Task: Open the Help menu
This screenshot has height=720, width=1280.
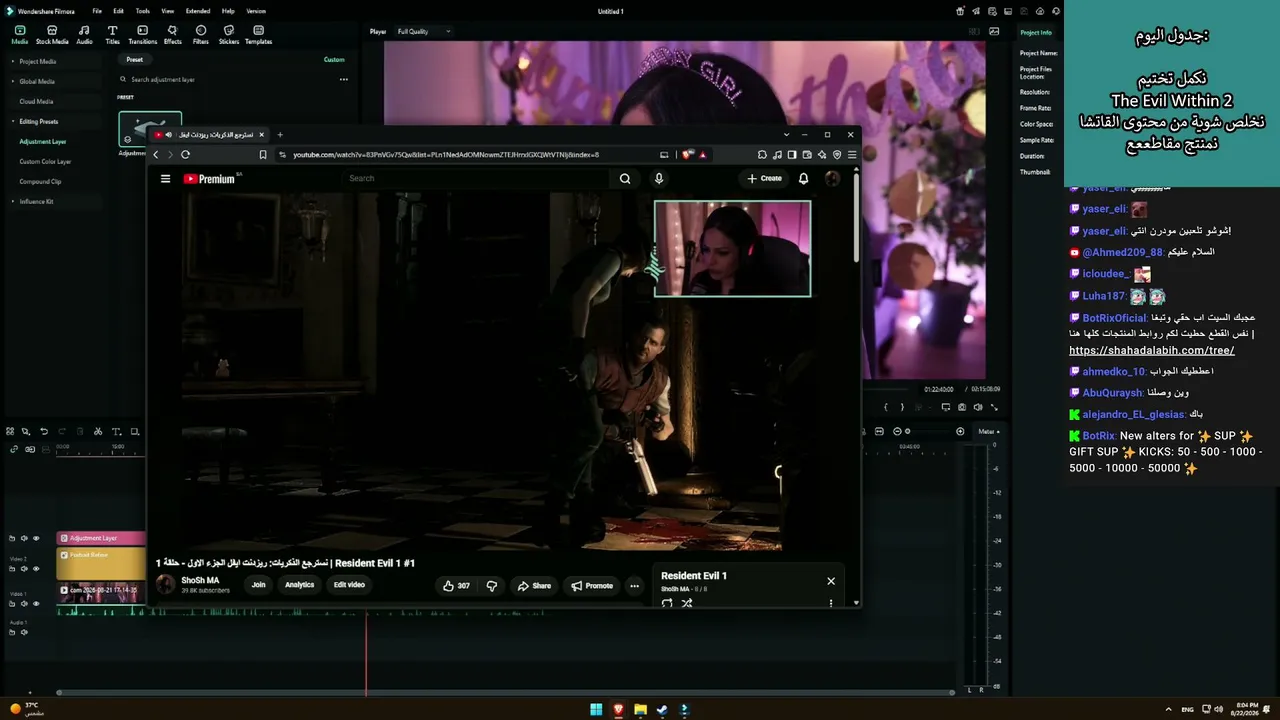Action: [x=228, y=11]
